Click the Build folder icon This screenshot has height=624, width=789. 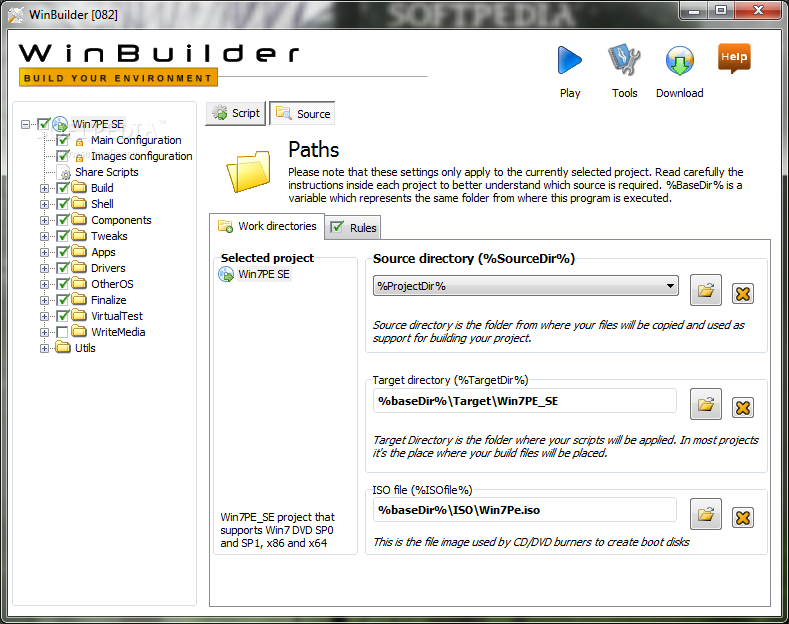[x=78, y=188]
